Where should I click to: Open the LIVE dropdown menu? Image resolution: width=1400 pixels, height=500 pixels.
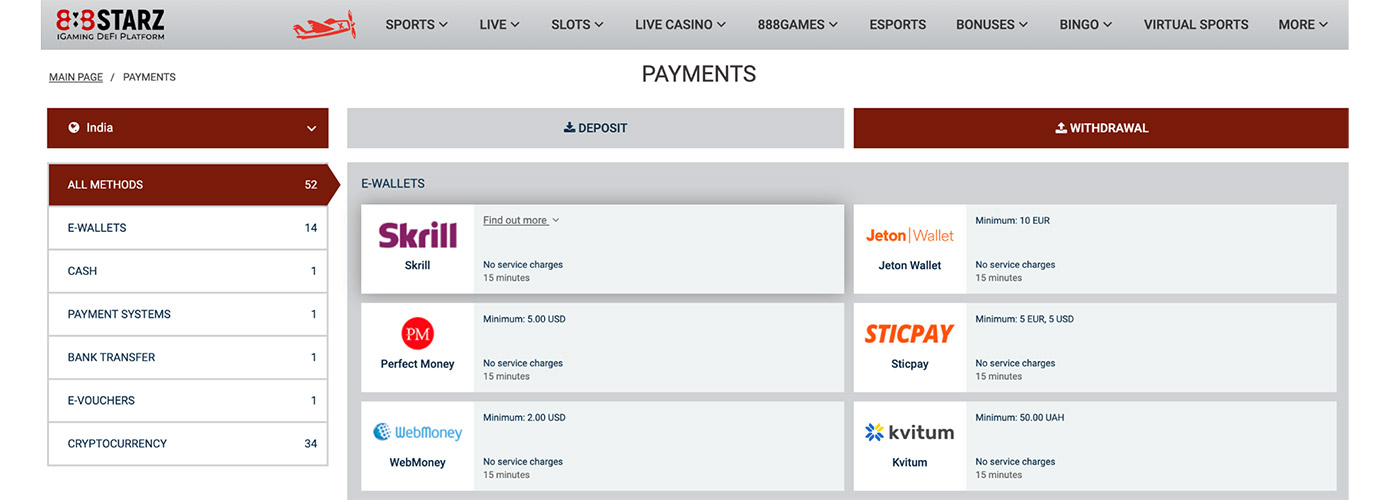click(x=499, y=25)
